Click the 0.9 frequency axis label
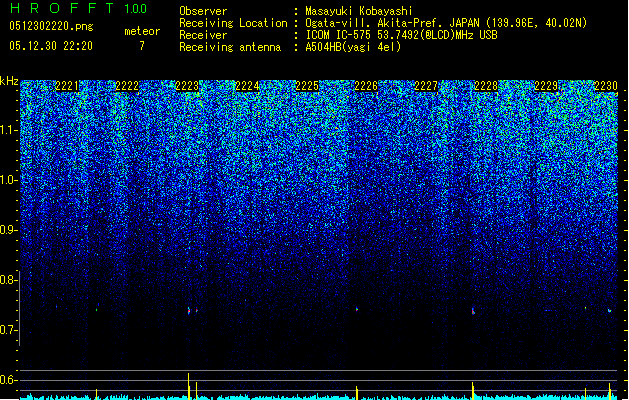 coord(8,230)
